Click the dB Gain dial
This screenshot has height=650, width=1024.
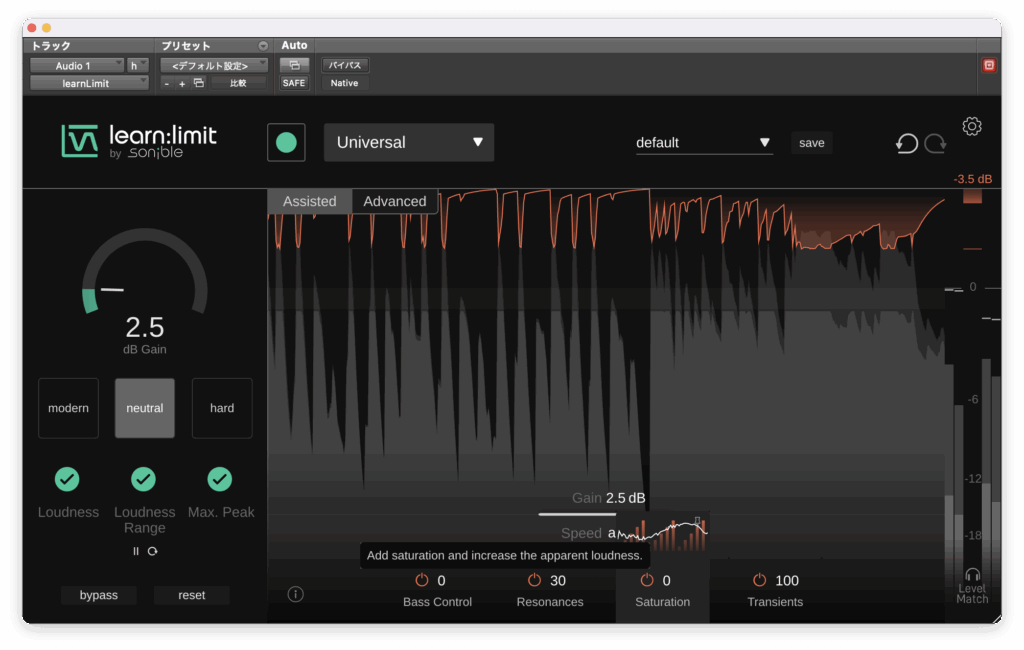pos(145,271)
